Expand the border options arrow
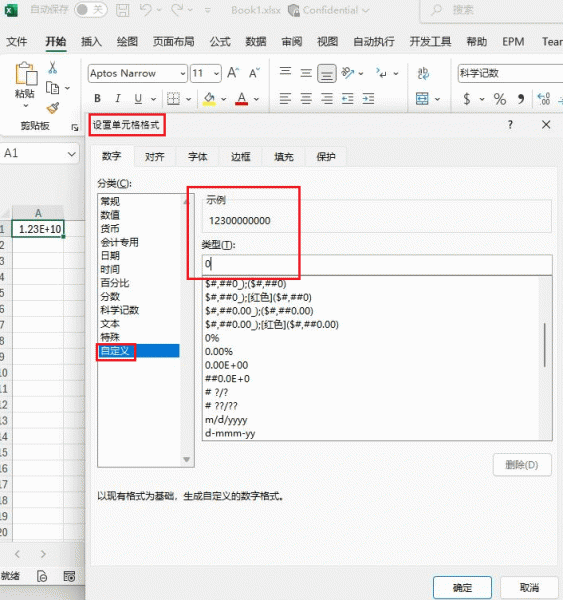The width and height of the screenshot is (563, 600). [x=188, y=99]
